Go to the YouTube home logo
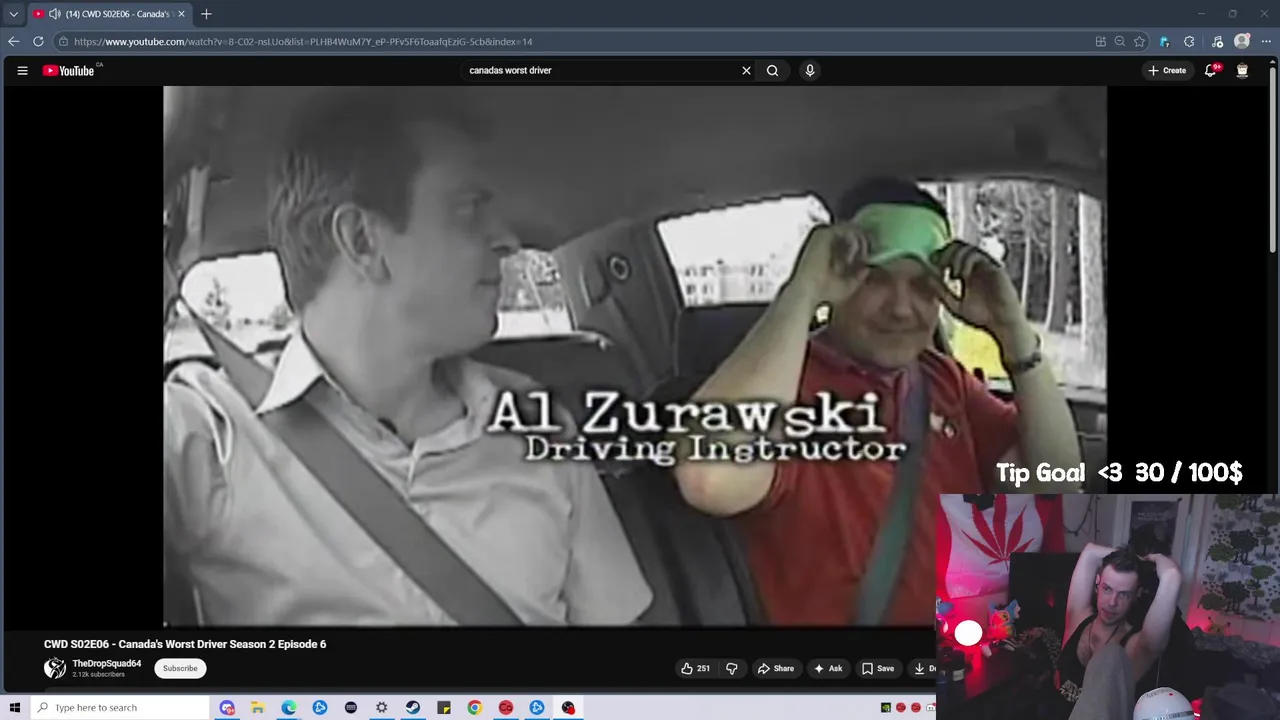 pyautogui.click(x=68, y=70)
